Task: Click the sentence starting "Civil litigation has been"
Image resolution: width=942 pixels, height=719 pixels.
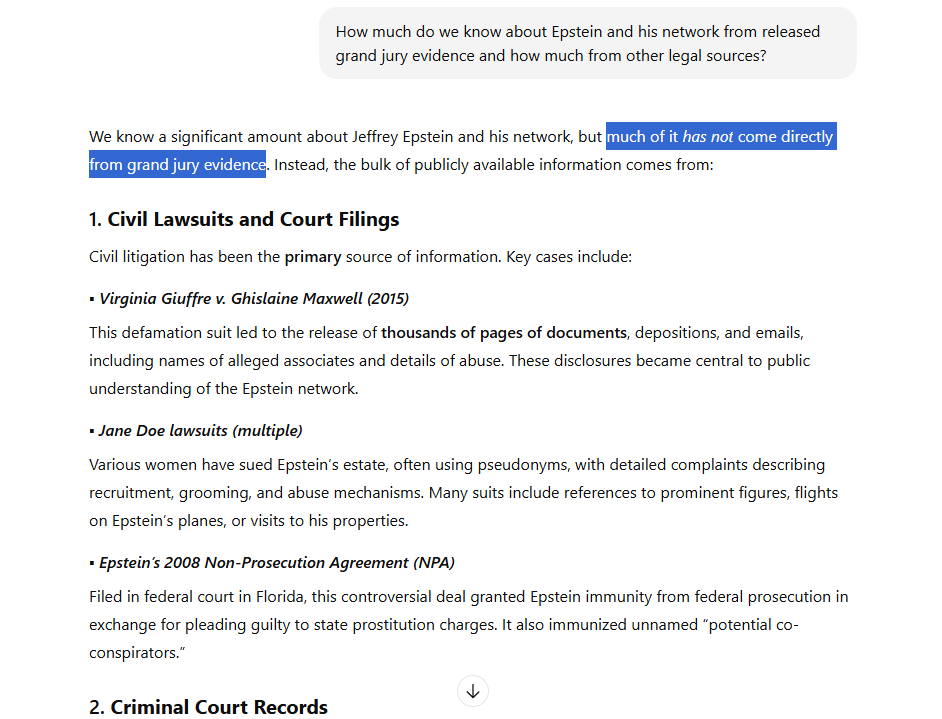Action: click(360, 257)
